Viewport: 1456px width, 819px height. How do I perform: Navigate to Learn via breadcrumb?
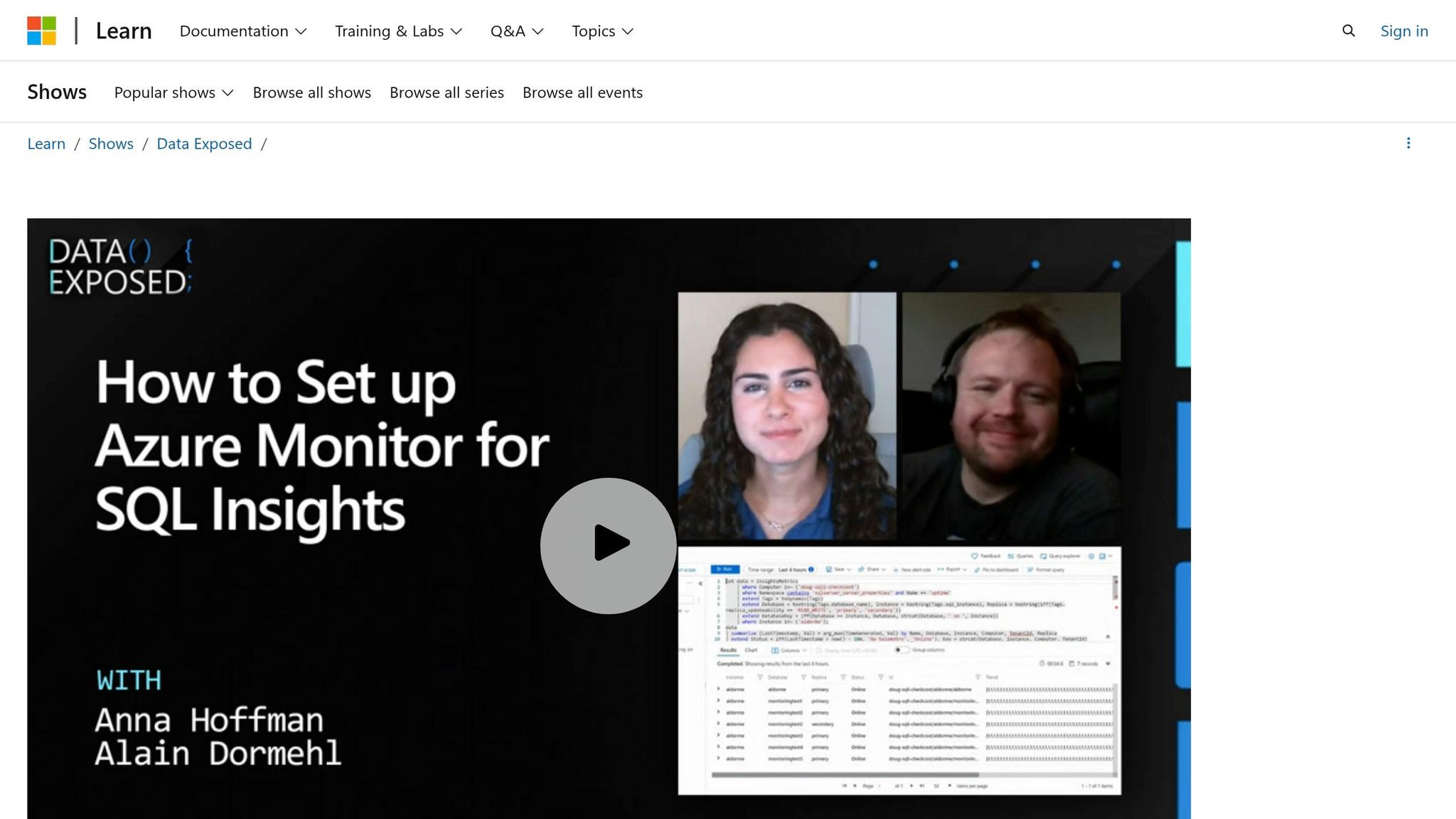point(46,143)
